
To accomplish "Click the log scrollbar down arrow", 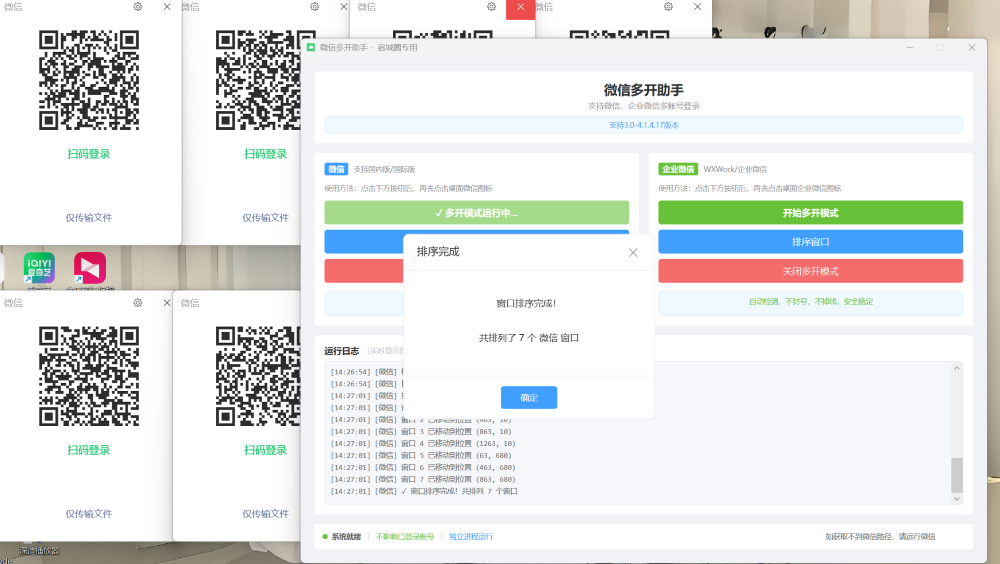I will (957, 499).
